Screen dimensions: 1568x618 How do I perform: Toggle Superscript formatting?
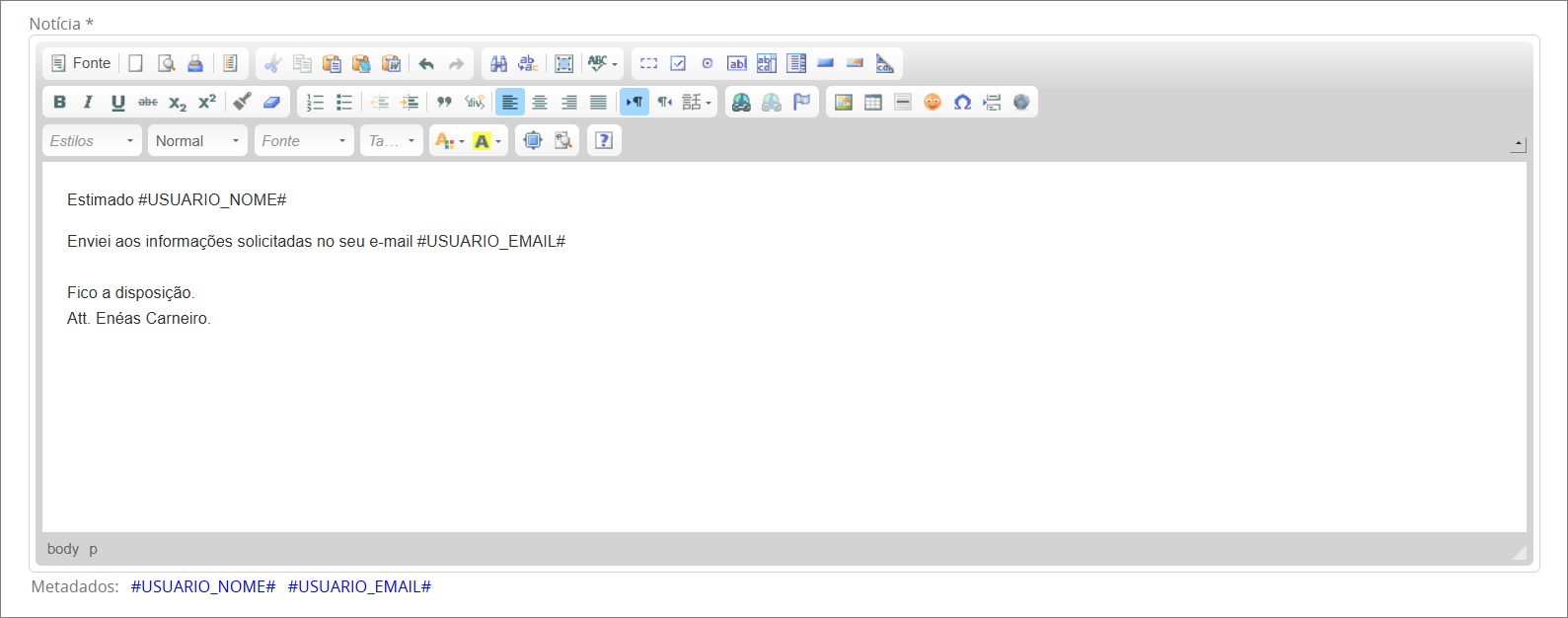point(207,102)
